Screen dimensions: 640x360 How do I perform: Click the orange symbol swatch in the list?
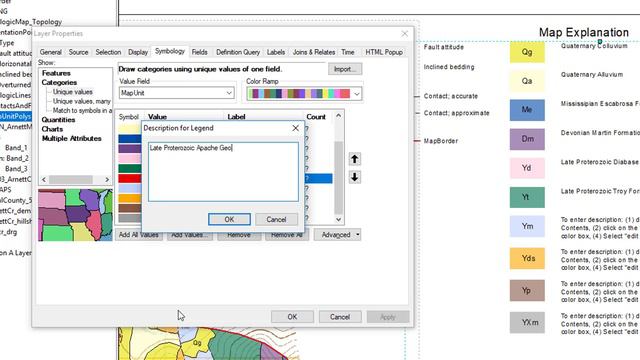[x=130, y=198]
